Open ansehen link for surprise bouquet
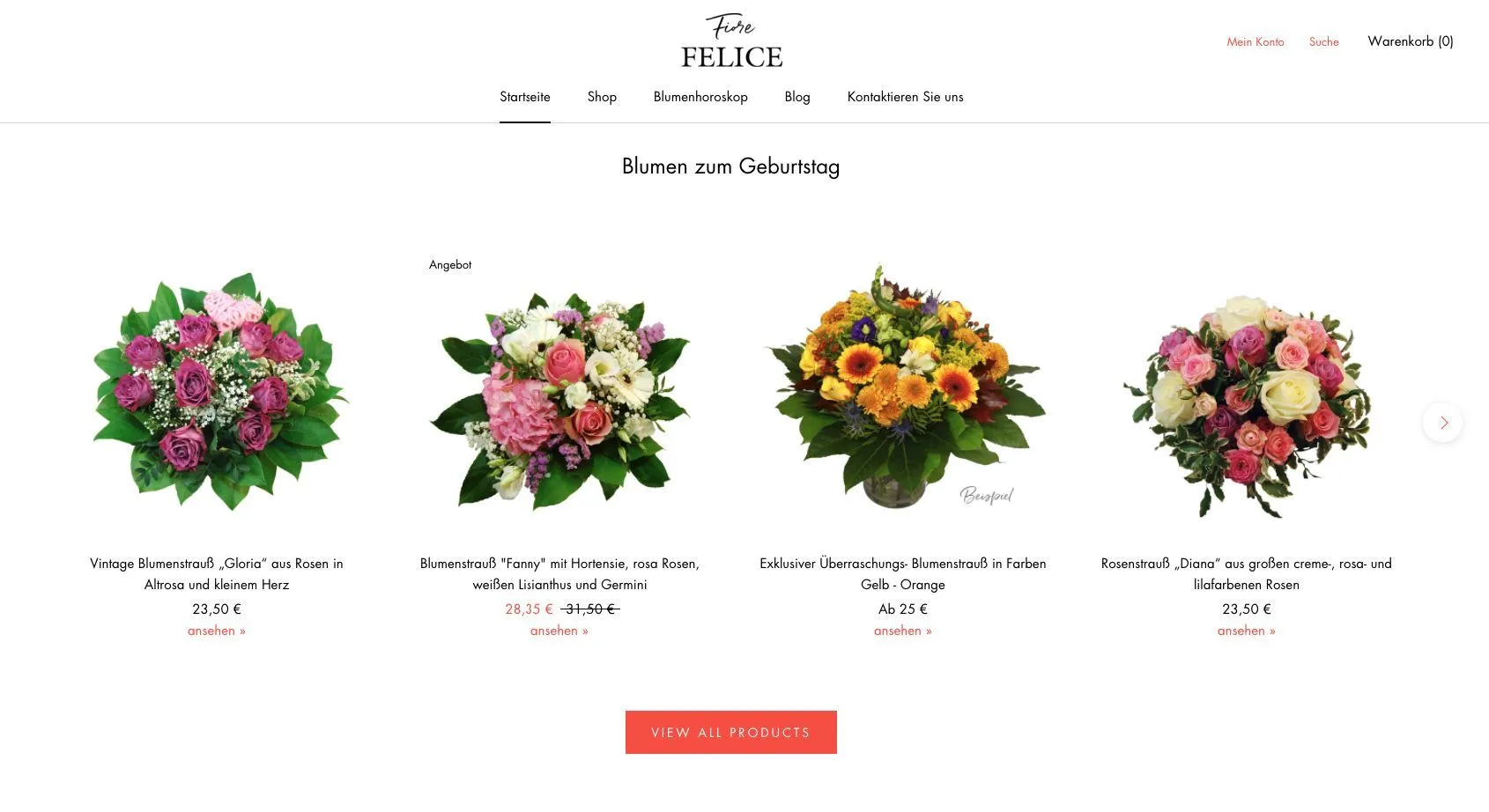The width and height of the screenshot is (1489, 812). pyautogui.click(x=902, y=631)
